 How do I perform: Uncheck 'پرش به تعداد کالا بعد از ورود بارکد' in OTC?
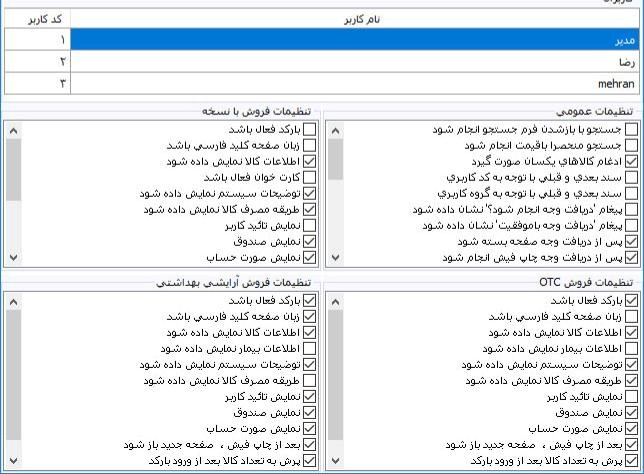point(631,461)
